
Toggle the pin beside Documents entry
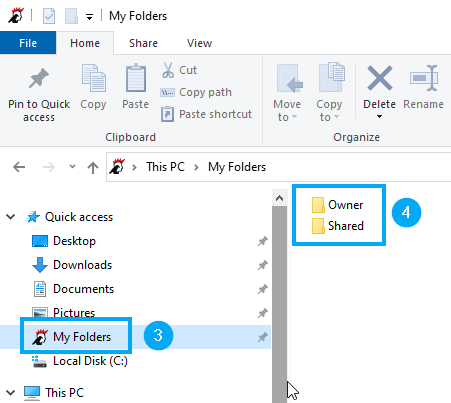click(x=263, y=289)
